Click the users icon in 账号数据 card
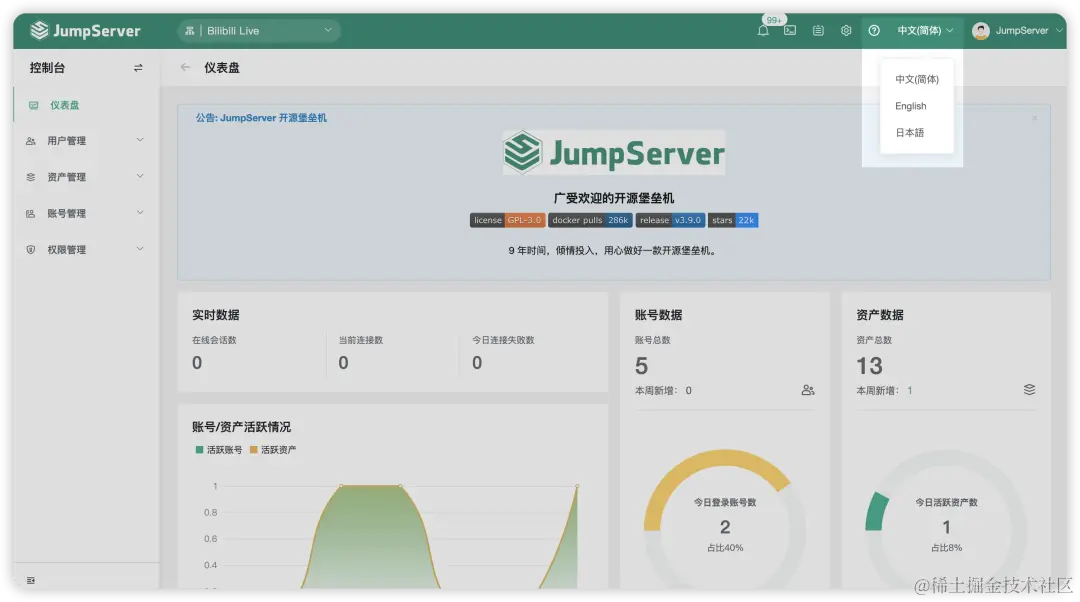Screen dimensions: 1080x602 pos(808,390)
